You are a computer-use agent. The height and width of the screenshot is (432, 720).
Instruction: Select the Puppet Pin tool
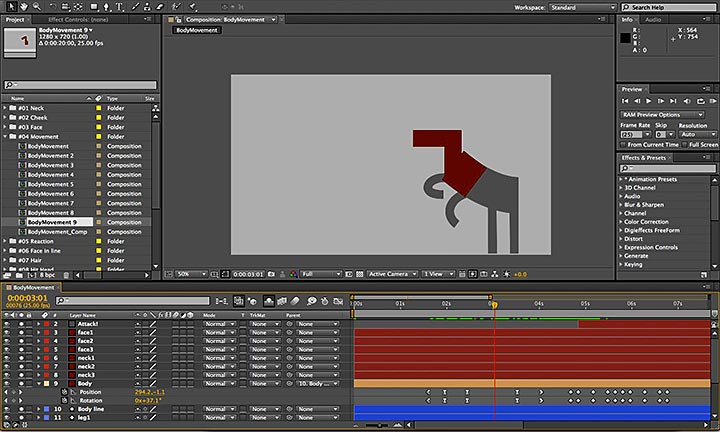(x=193, y=6)
